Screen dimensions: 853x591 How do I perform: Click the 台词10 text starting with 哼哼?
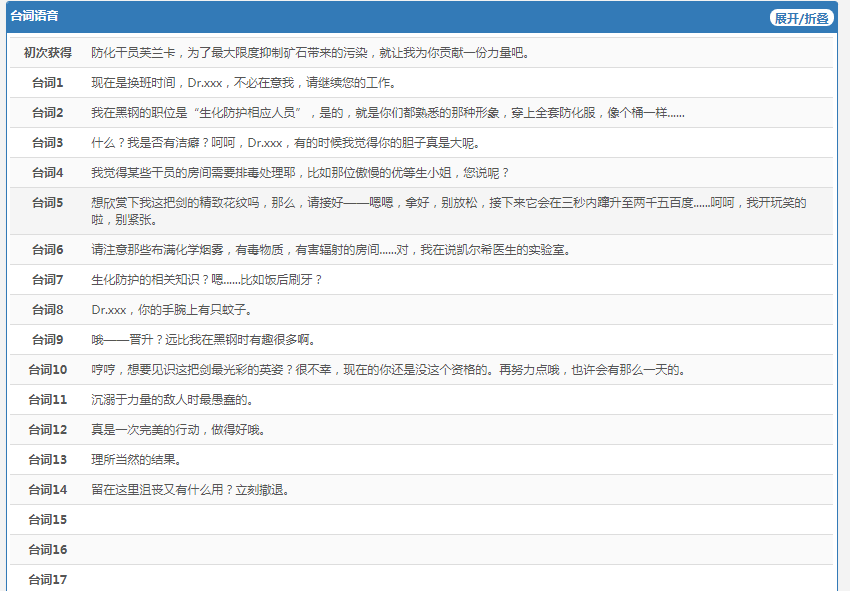click(x=387, y=370)
